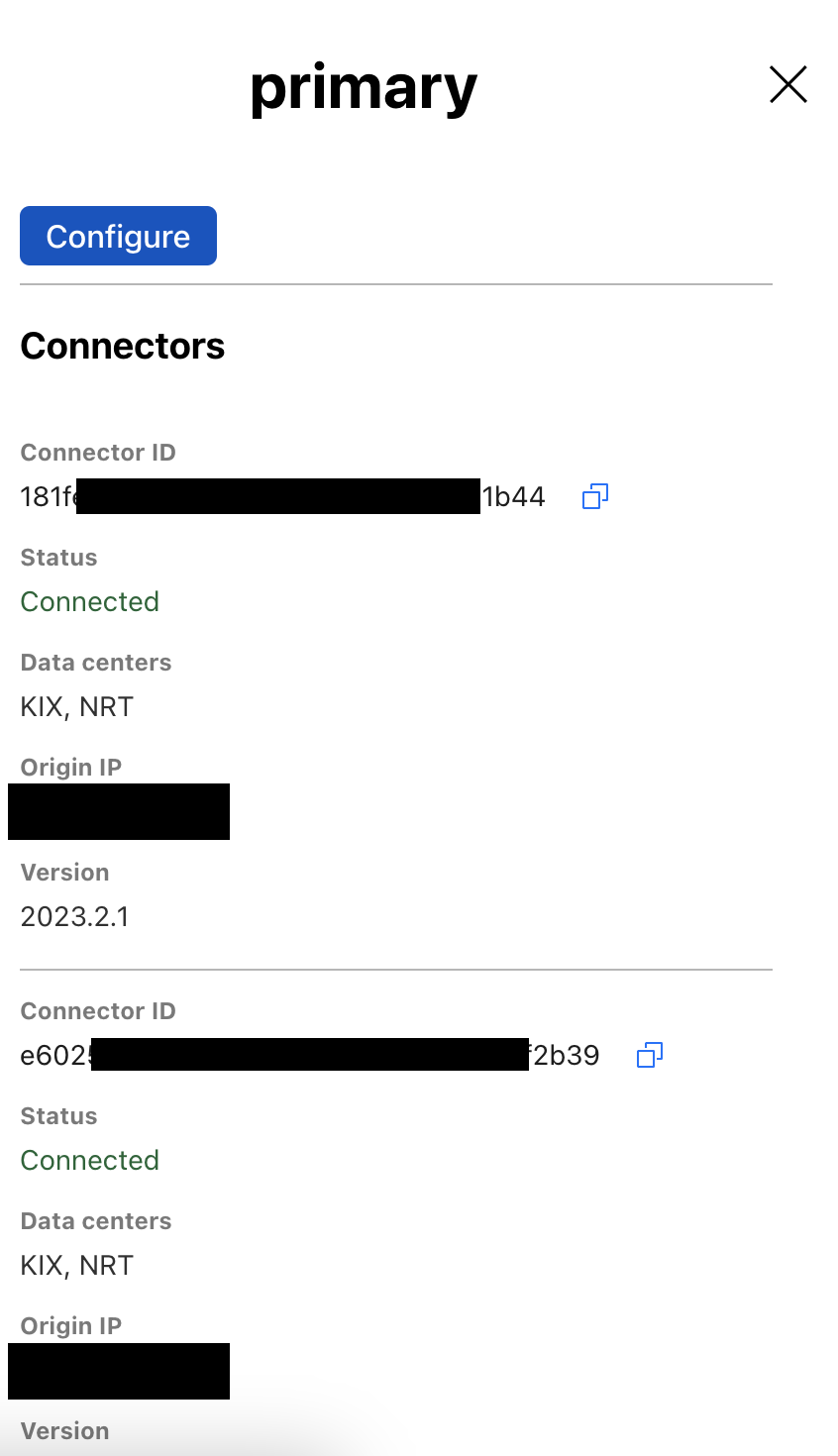
Task: Click the first connector's Connected status
Action: click(90, 601)
